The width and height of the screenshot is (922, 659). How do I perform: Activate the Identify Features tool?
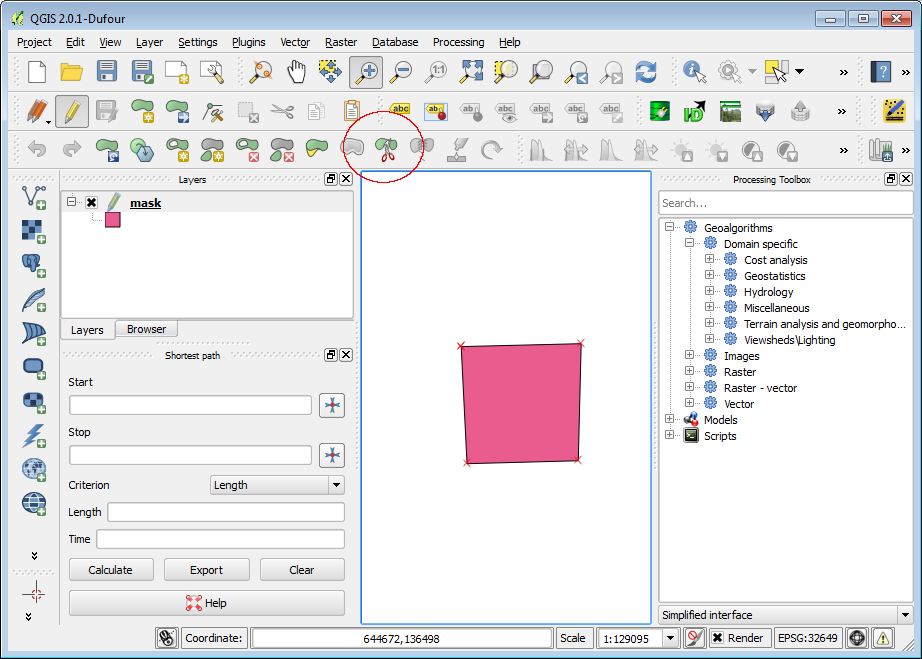tap(692, 71)
